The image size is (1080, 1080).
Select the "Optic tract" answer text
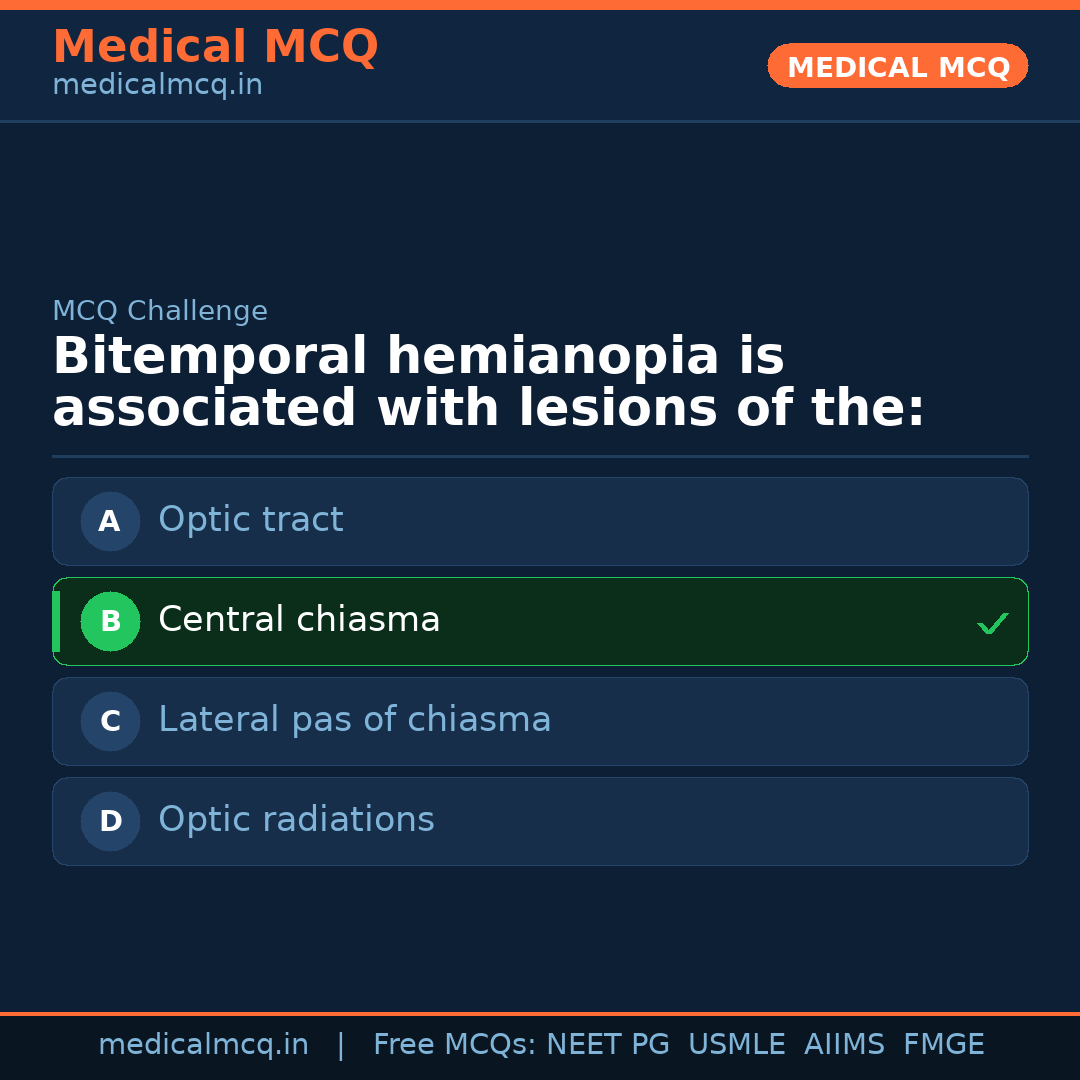pyautogui.click(x=250, y=520)
